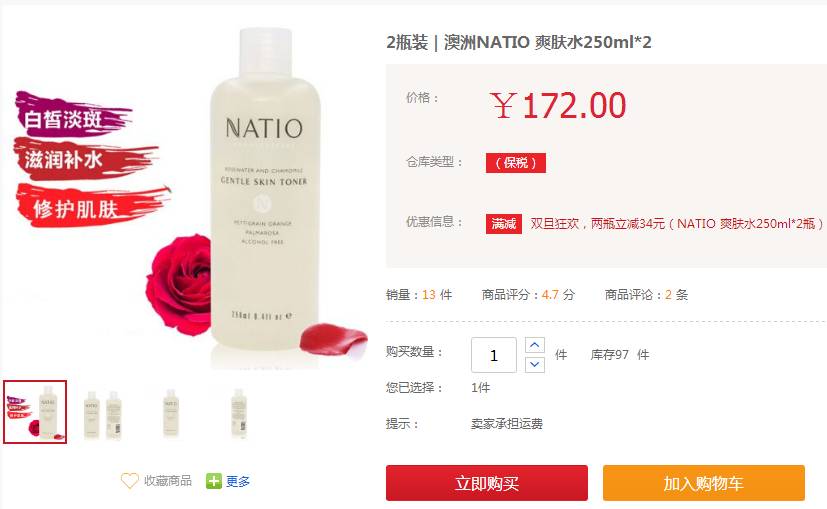Click product rating 4.7 分

558,295
